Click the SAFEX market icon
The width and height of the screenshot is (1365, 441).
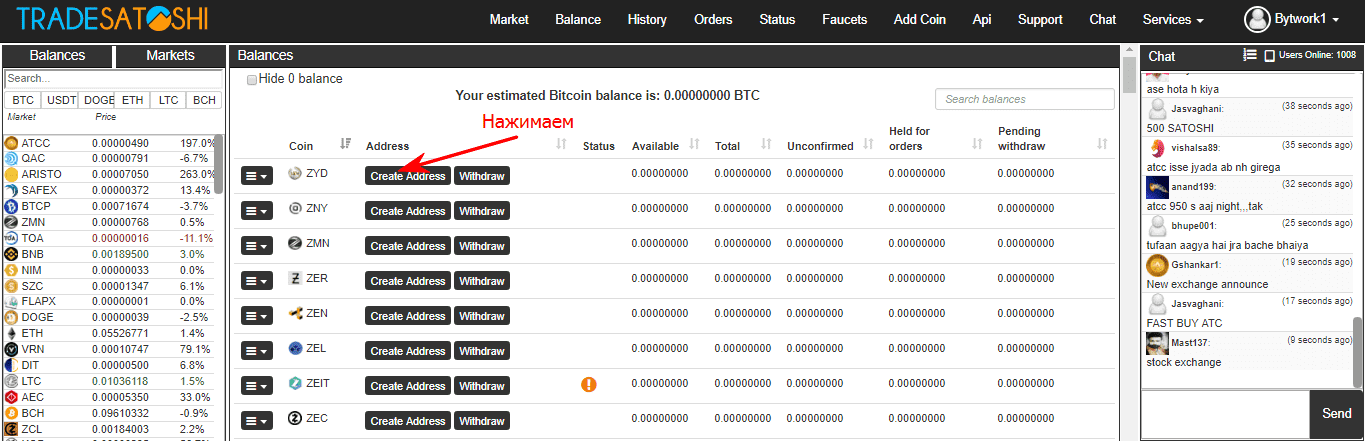click(12, 191)
